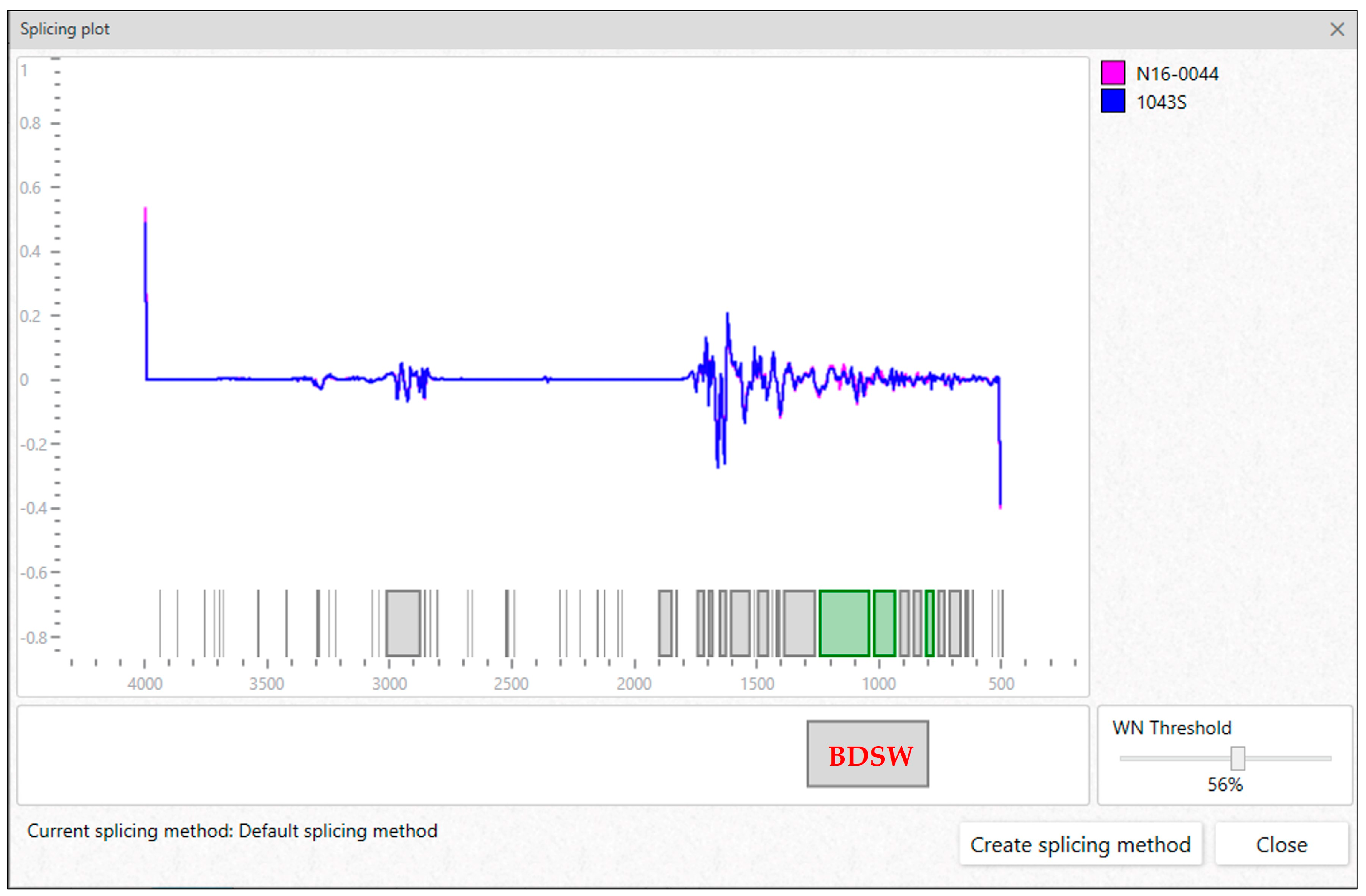
Task: Toggle the widest green spectral region box
Action: coord(844,623)
